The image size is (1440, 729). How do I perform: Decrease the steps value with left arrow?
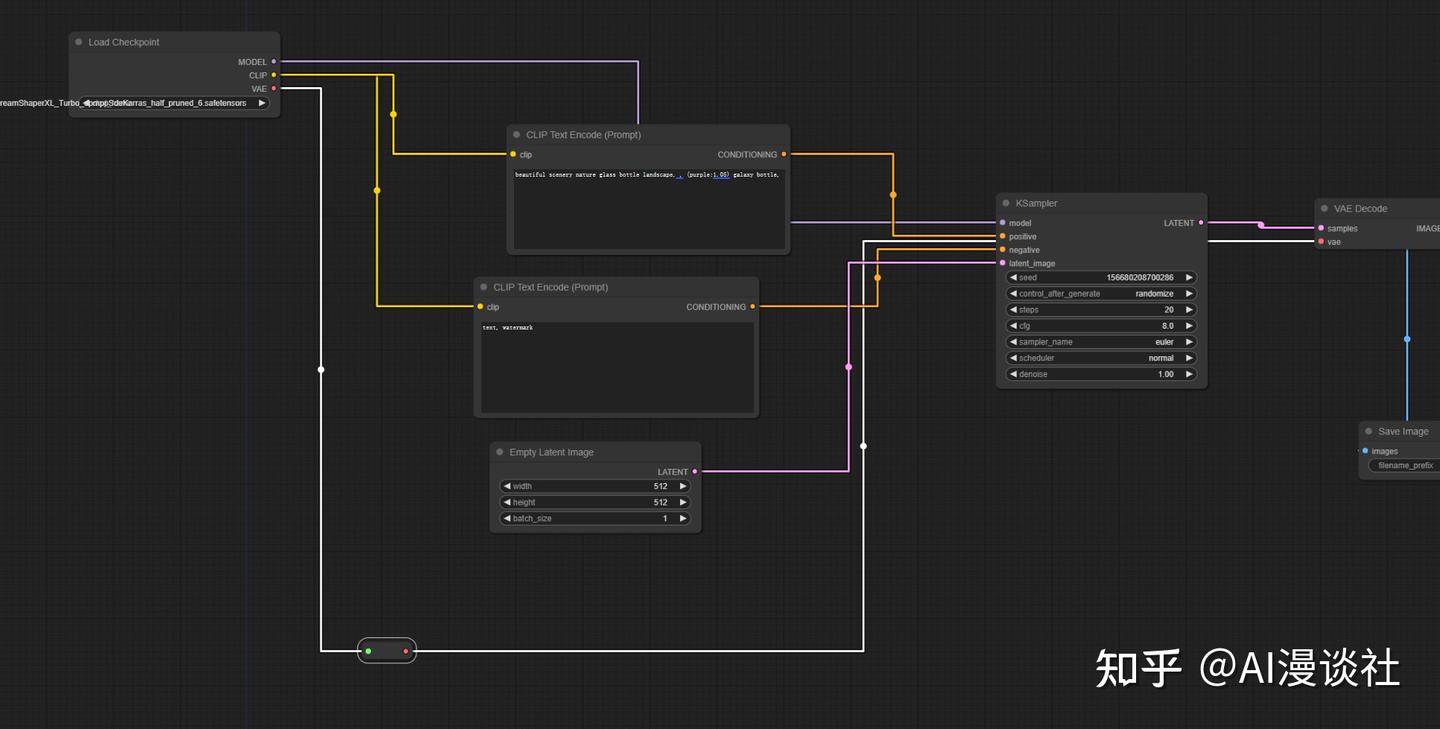(x=1012, y=310)
